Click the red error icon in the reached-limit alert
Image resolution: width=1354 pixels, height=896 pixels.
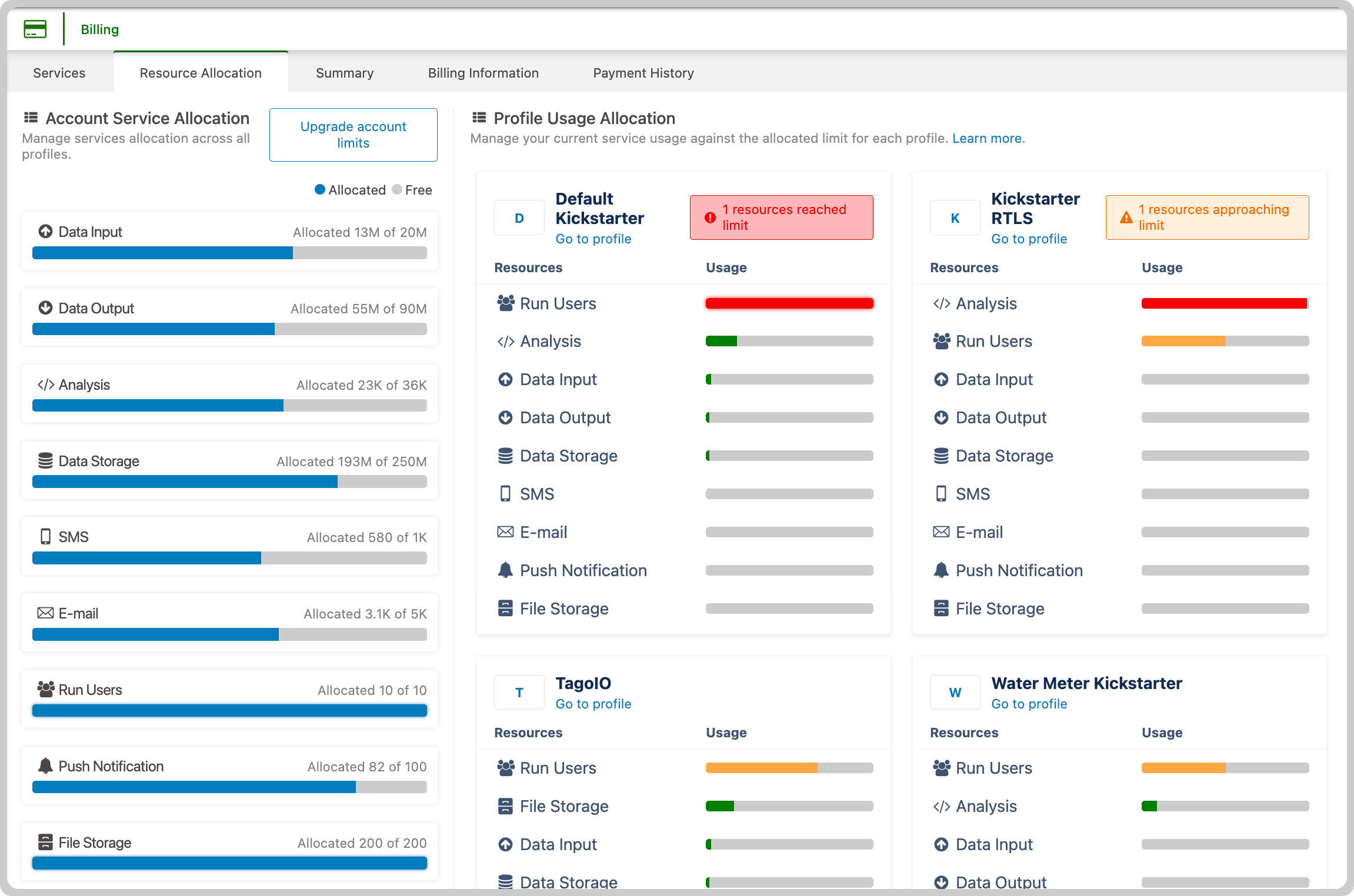point(710,218)
